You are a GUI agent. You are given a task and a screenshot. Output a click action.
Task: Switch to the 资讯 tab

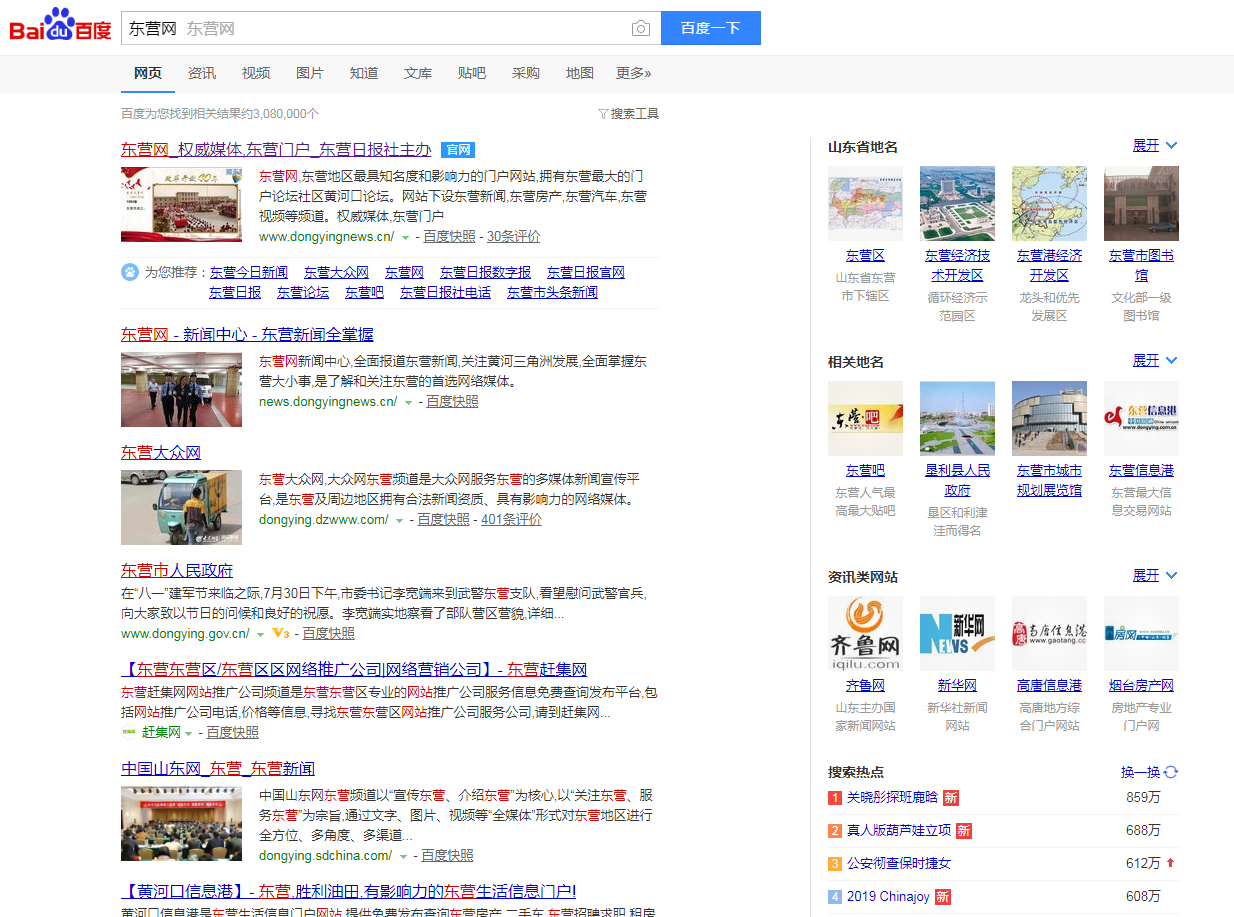coord(202,73)
